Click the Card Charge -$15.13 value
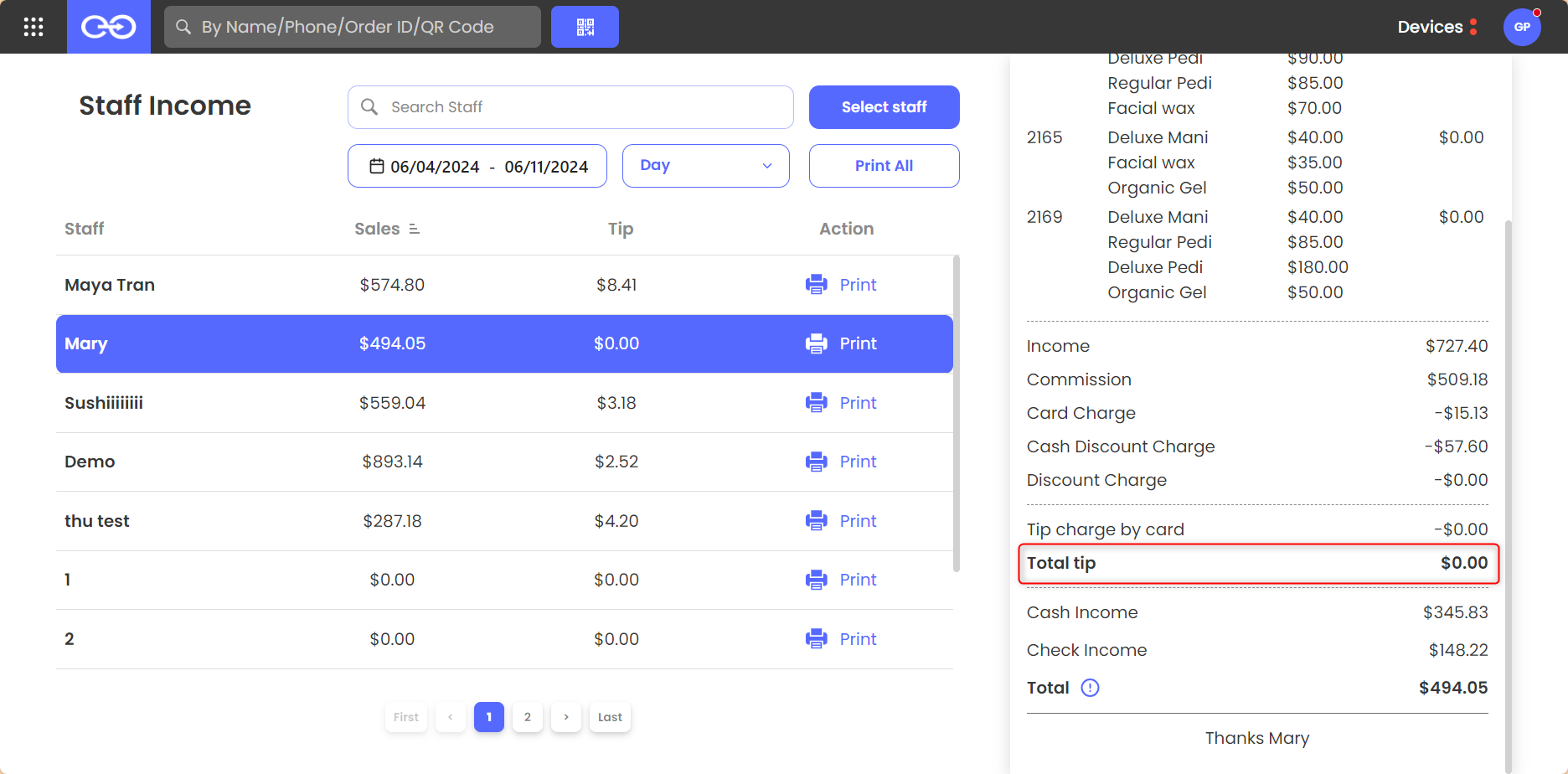The image size is (1568, 774). (x=1461, y=413)
